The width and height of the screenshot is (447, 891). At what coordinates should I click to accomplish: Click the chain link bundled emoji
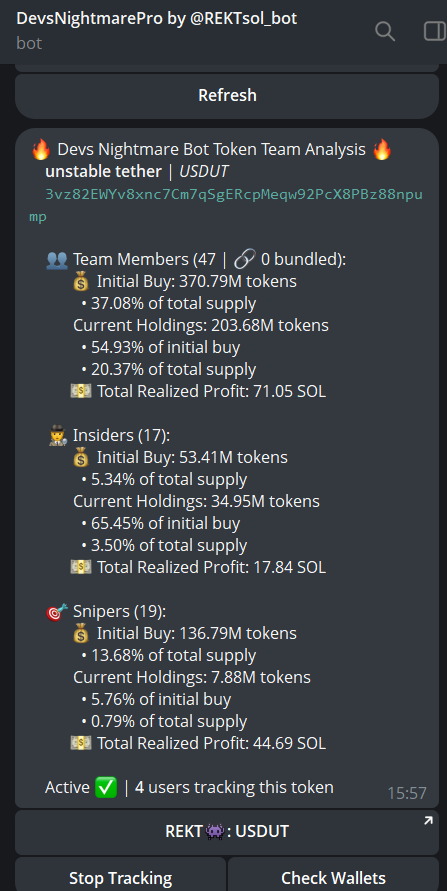(x=245, y=260)
